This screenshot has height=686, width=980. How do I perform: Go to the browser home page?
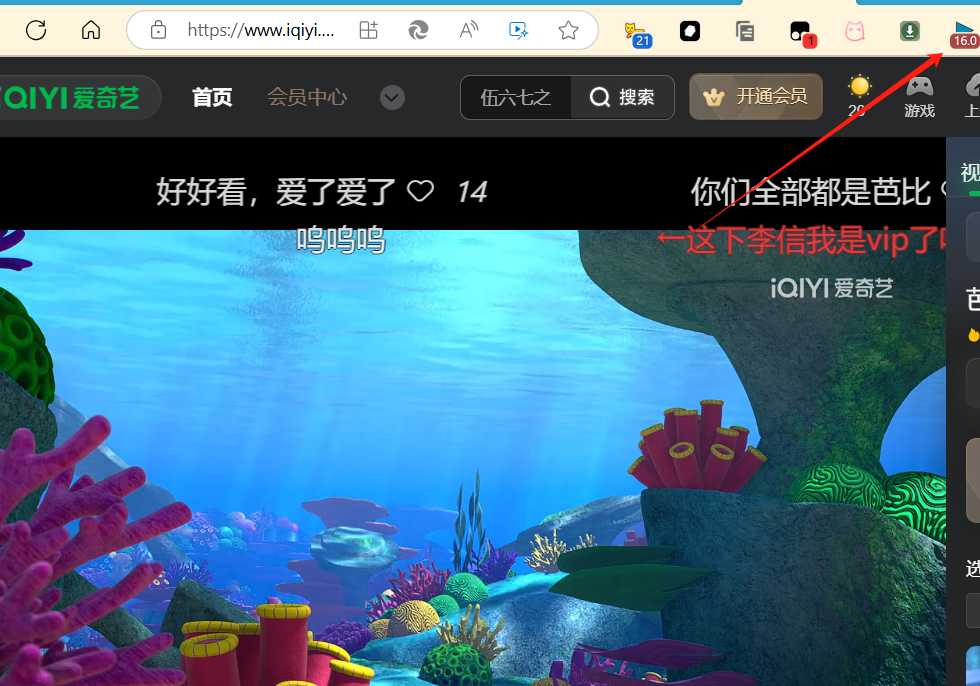[x=91, y=30]
